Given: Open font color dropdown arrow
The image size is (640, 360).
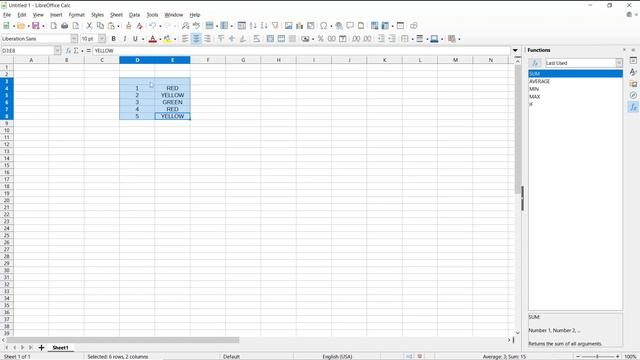Looking at the screenshot, I should [160, 39].
